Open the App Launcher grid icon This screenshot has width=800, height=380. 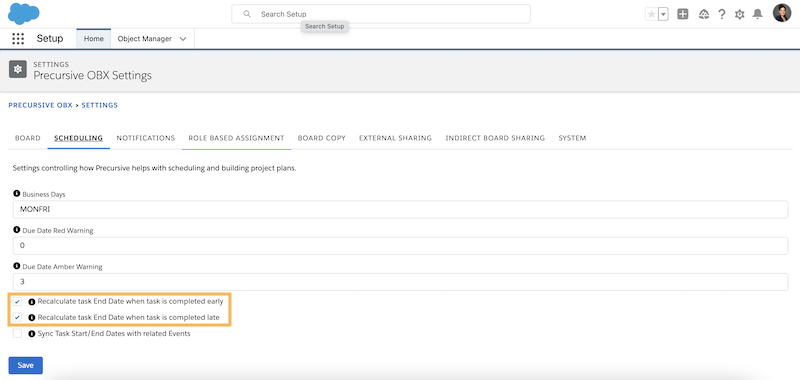18,39
